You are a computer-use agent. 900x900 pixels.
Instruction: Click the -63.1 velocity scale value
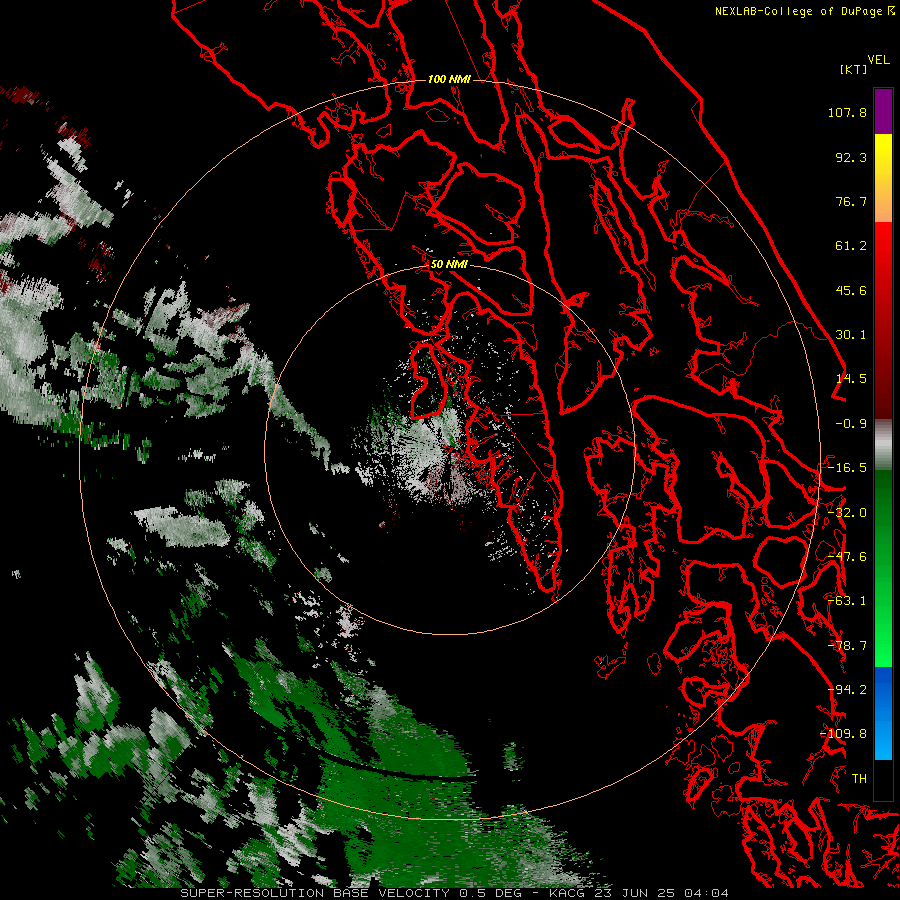847,601
